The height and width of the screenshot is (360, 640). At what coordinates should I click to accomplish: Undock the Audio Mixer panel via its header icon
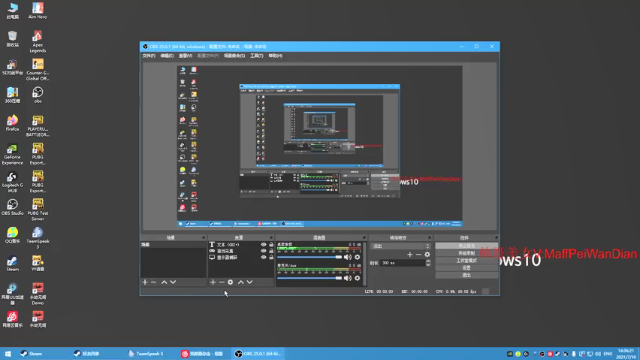pos(364,238)
